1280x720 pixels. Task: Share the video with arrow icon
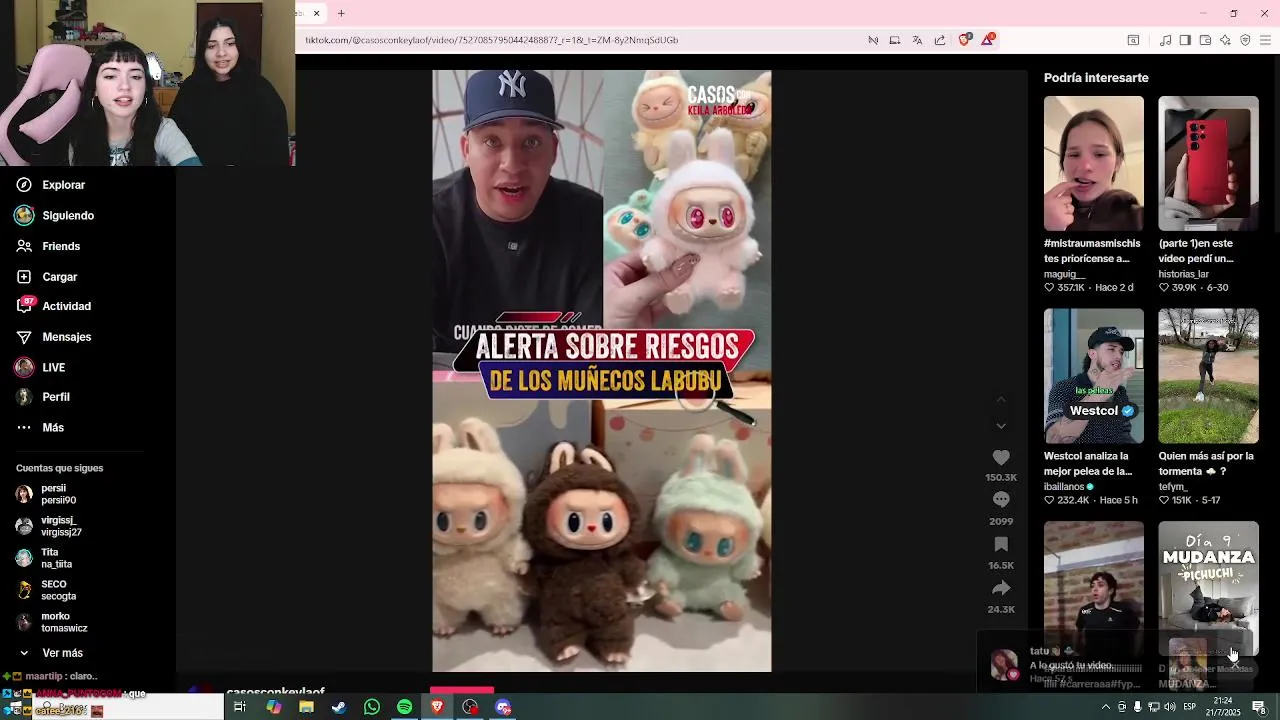click(1001, 588)
